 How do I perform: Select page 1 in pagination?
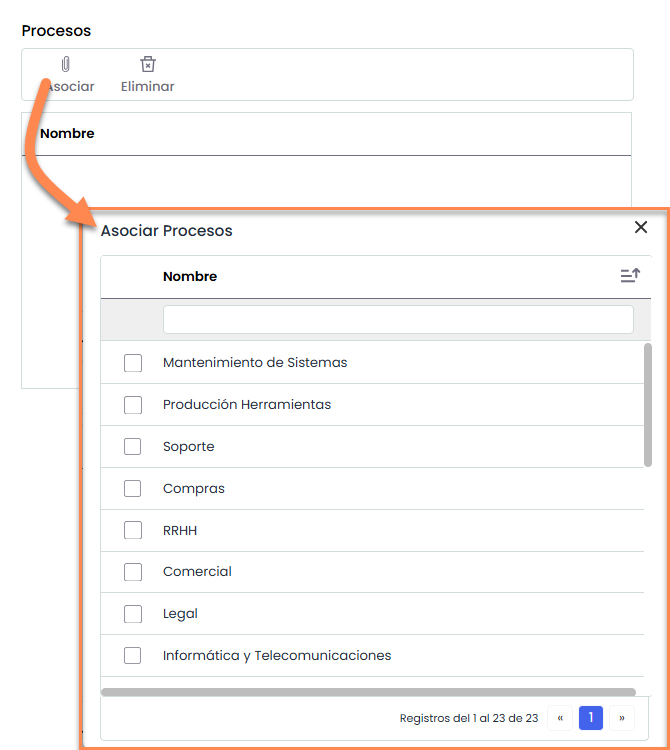pos(591,718)
